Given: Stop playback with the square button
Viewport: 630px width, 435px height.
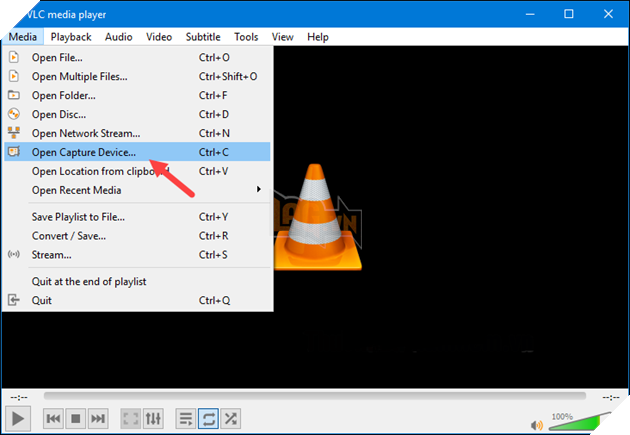Looking at the screenshot, I should click(x=75, y=419).
